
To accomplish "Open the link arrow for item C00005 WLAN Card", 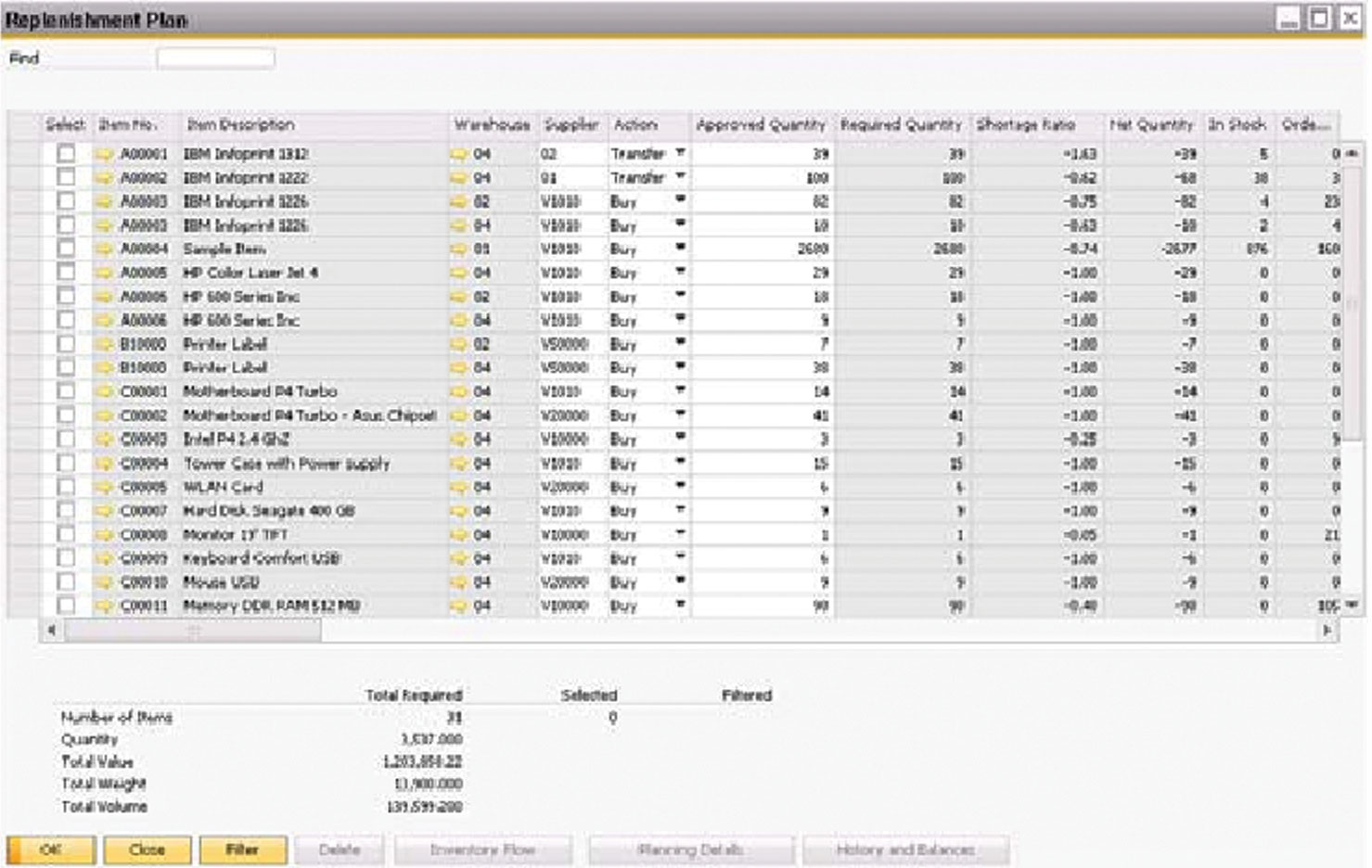I will point(104,489).
